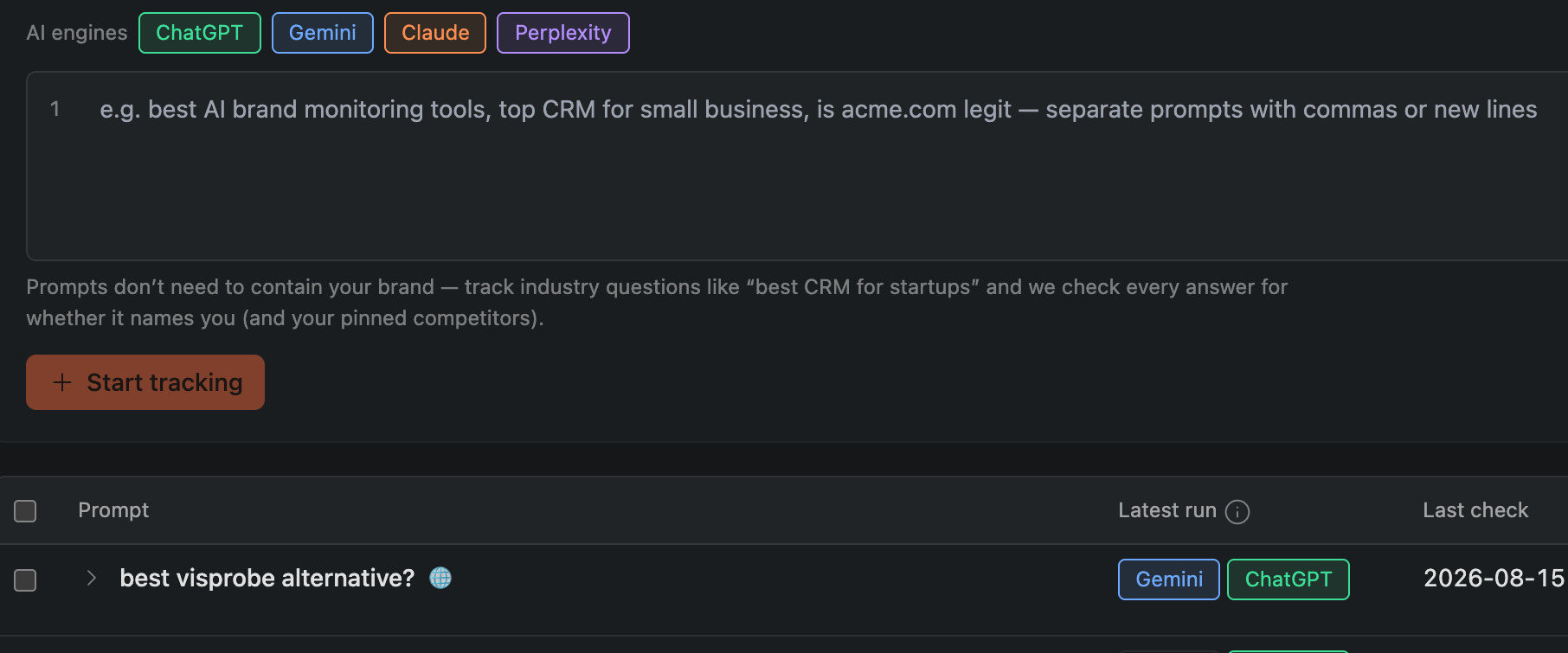The width and height of the screenshot is (1568, 653).
Task: Click the plus icon on Start tracking
Action: [x=62, y=382]
